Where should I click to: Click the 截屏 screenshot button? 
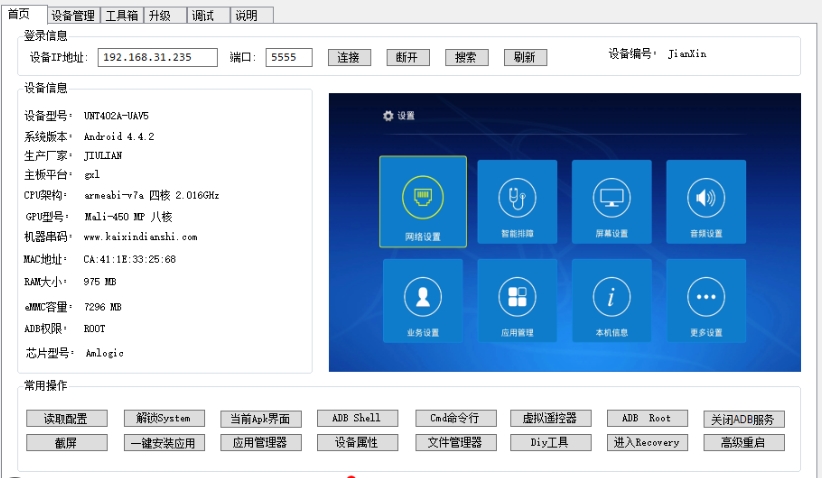(x=67, y=443)
